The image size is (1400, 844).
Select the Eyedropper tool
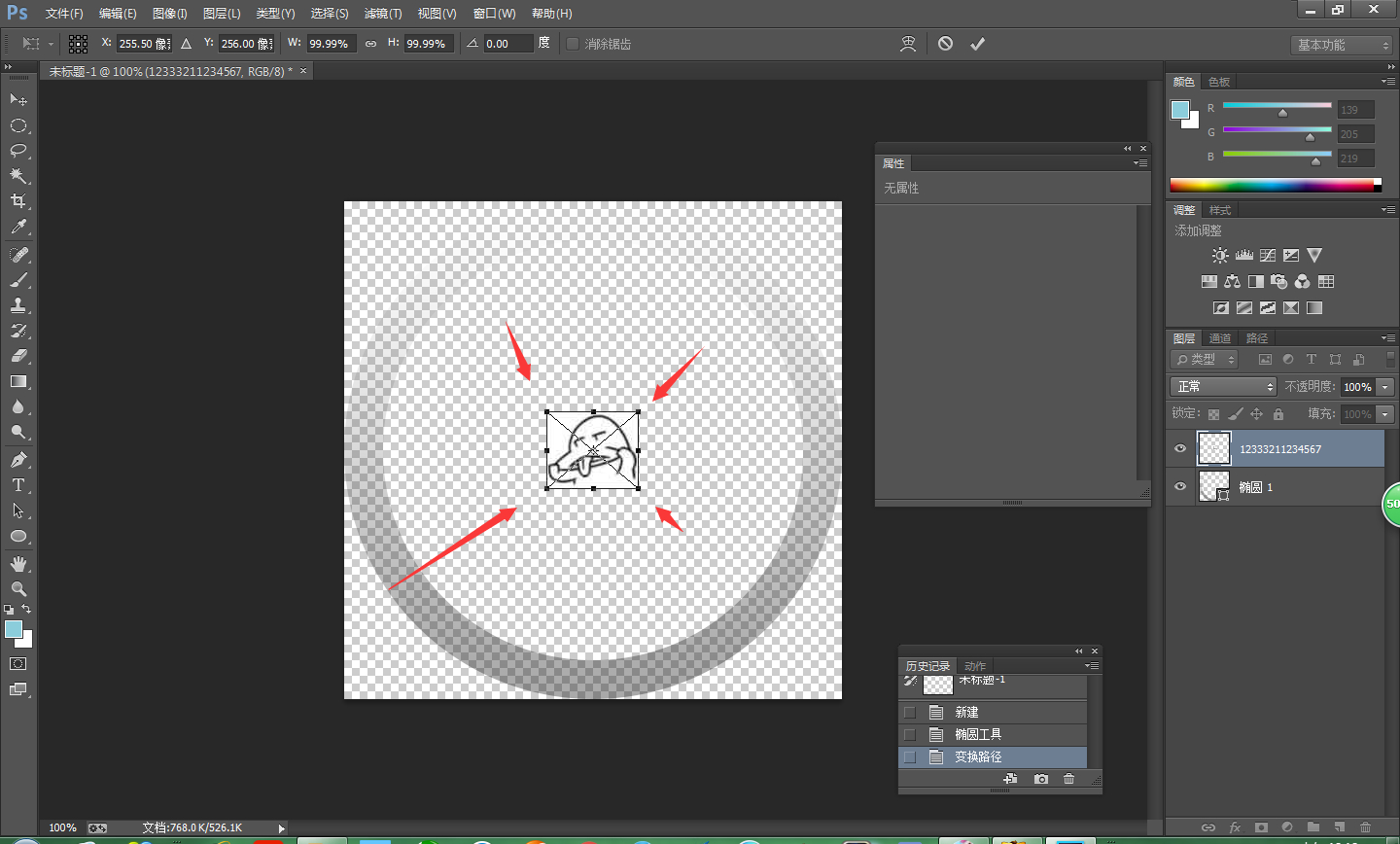17,228
